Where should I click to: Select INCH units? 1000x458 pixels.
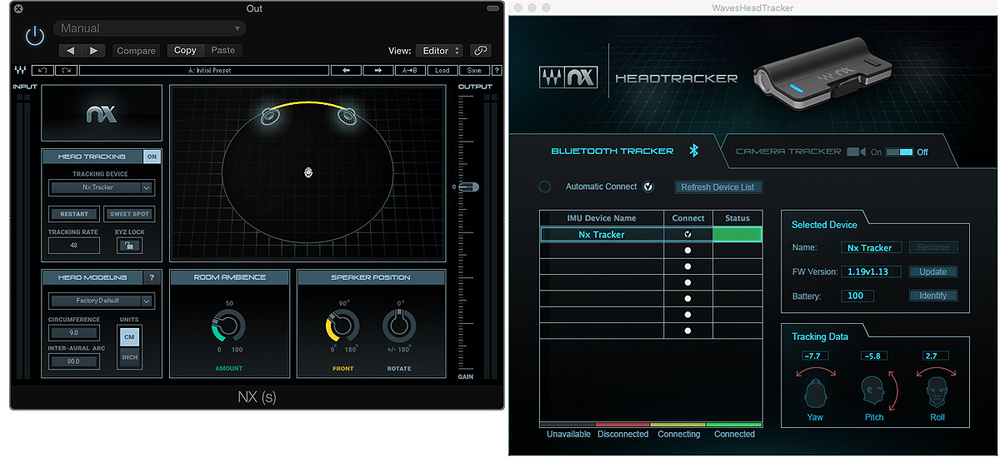[x=129, y=357]
